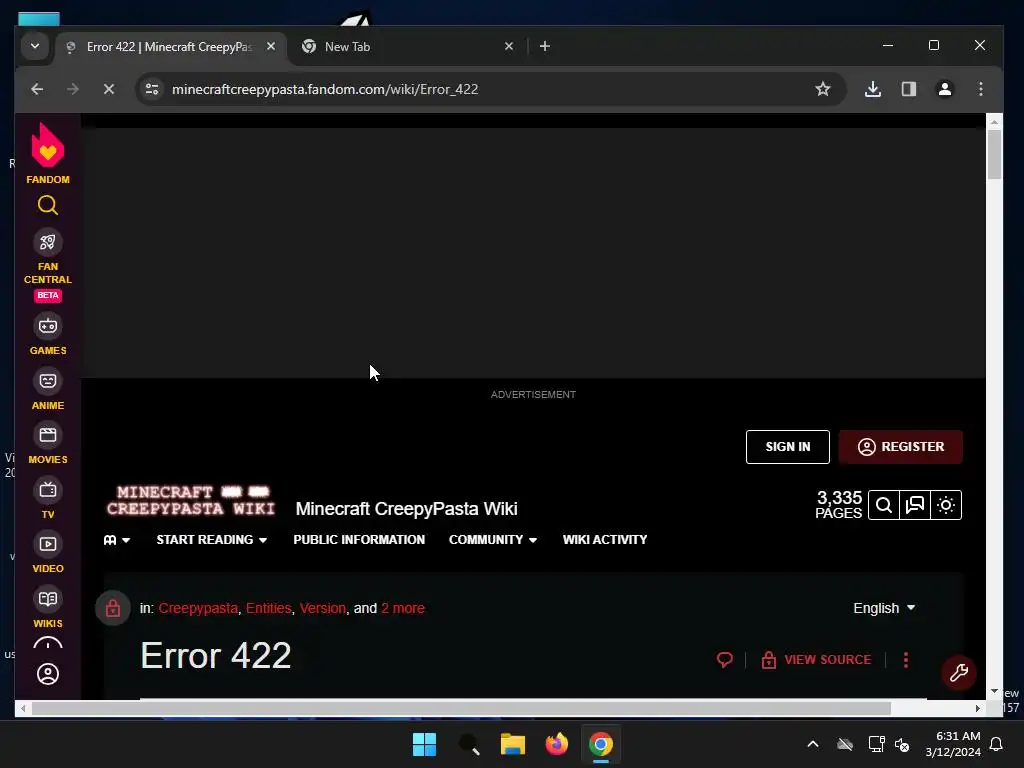Open Minecraft CreepyPasta Wiki title link
The image size is (1024, 768).
tap(406, 509)
